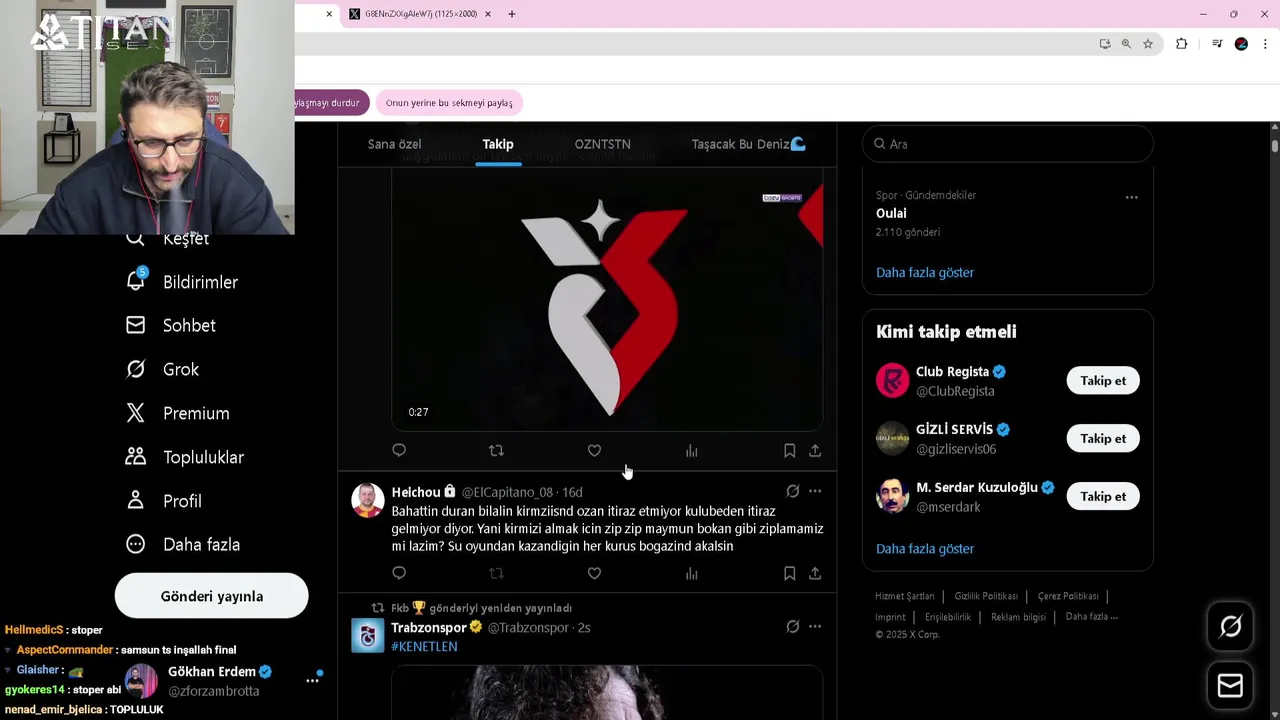This screenshot has width=1280, height=720.
Task: Repost the video post
Action: [x=496, y=451]
